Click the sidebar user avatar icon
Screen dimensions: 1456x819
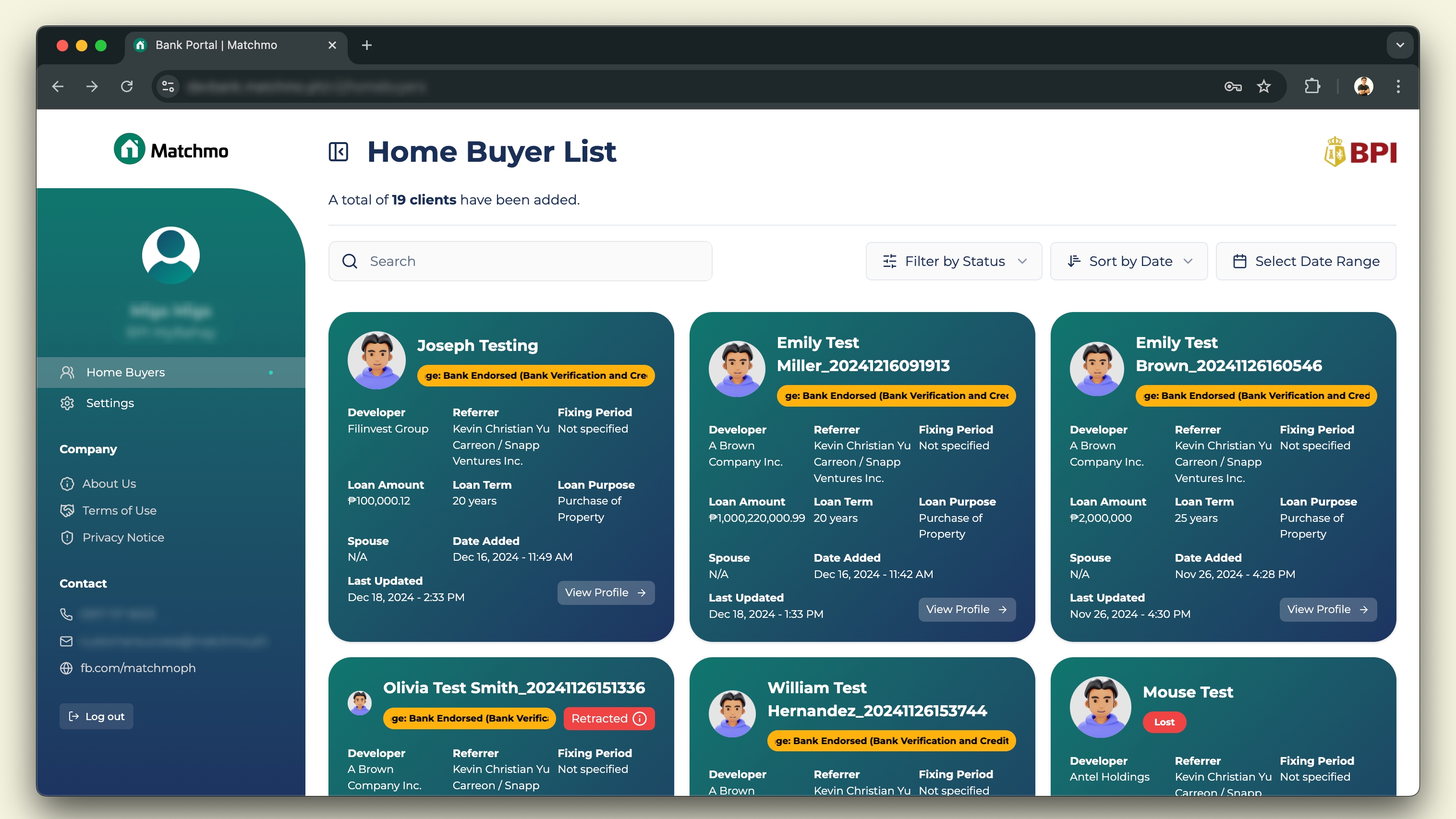point(170,255)
